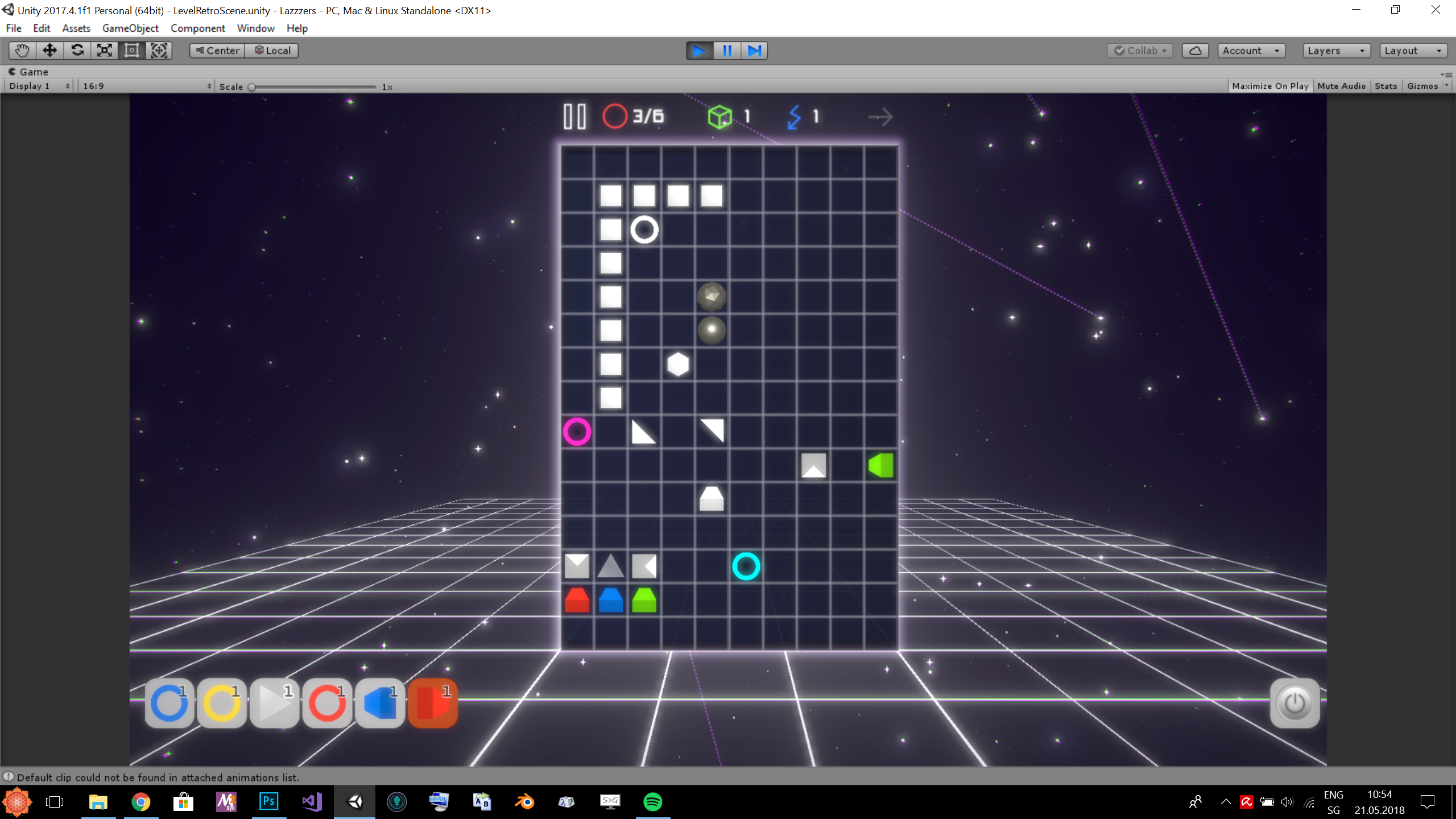Open the Layers dropdown
Image resolution: width=1456 pixels, height=819 pixels.
[1336, 51]
